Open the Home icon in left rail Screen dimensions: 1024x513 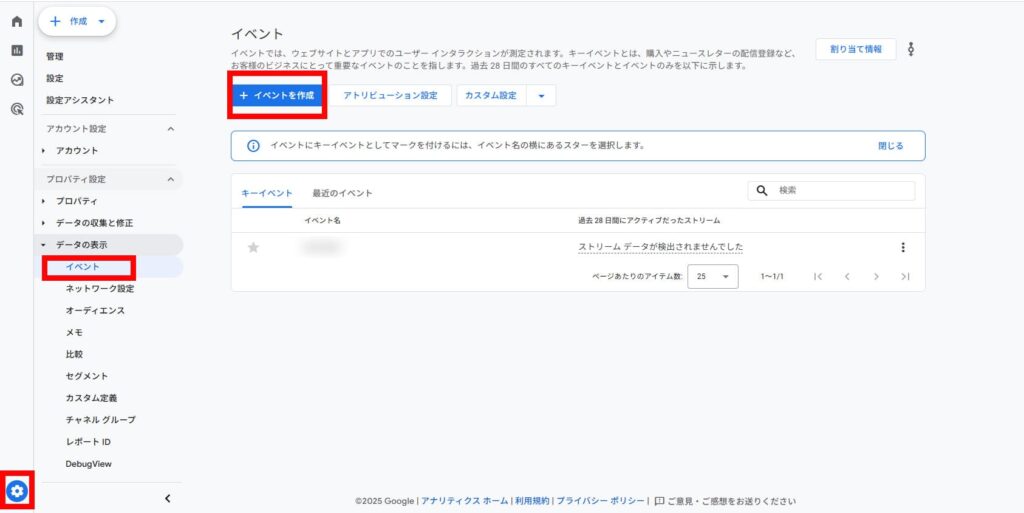pos(16,21)
